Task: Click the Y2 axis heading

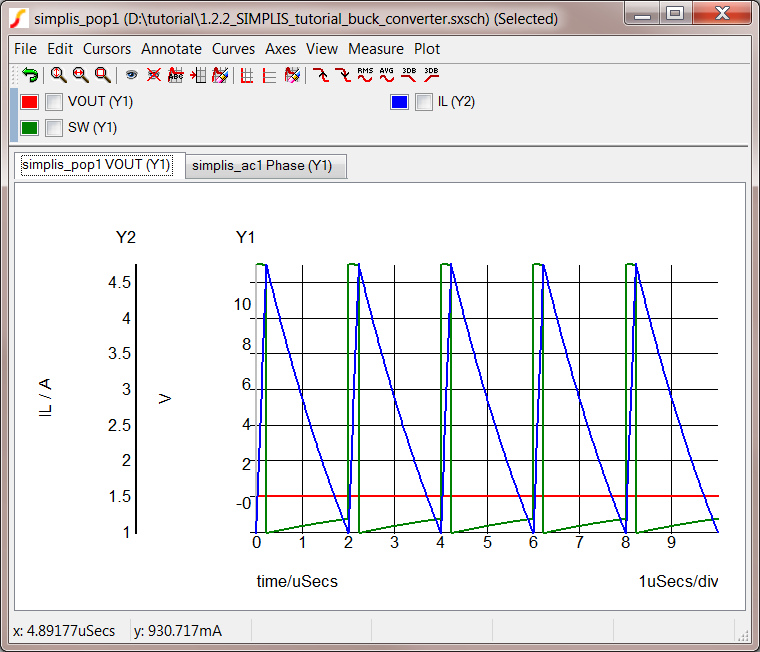Action: click(x=126, y=238)
